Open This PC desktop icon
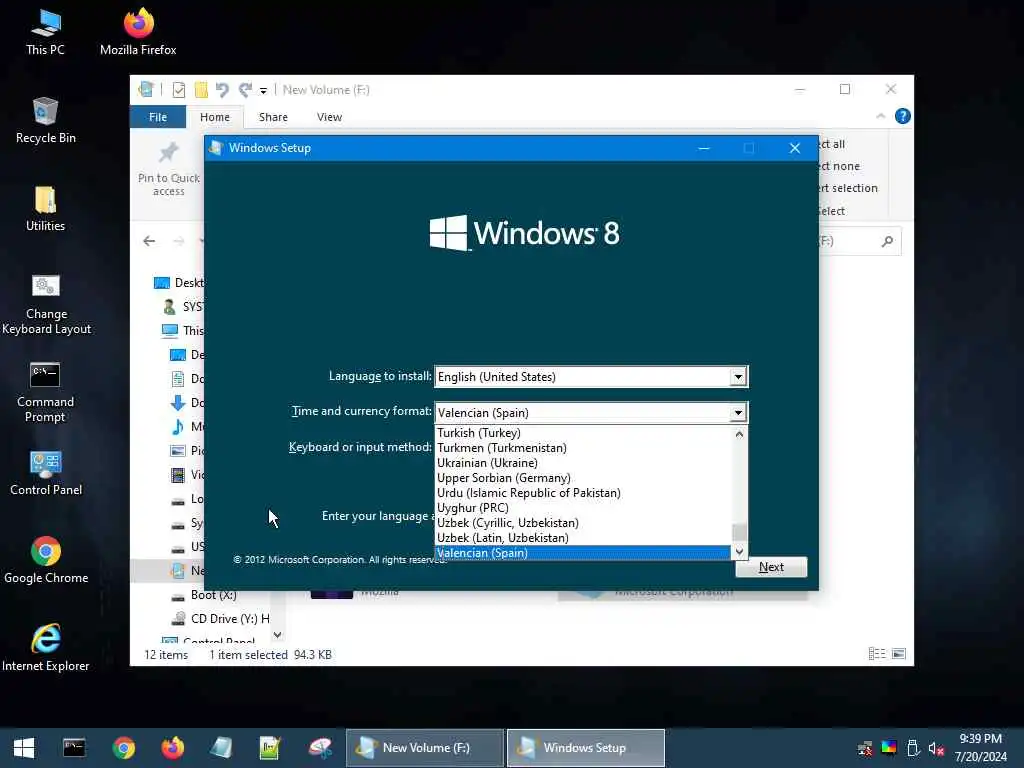 pos(45,32)
